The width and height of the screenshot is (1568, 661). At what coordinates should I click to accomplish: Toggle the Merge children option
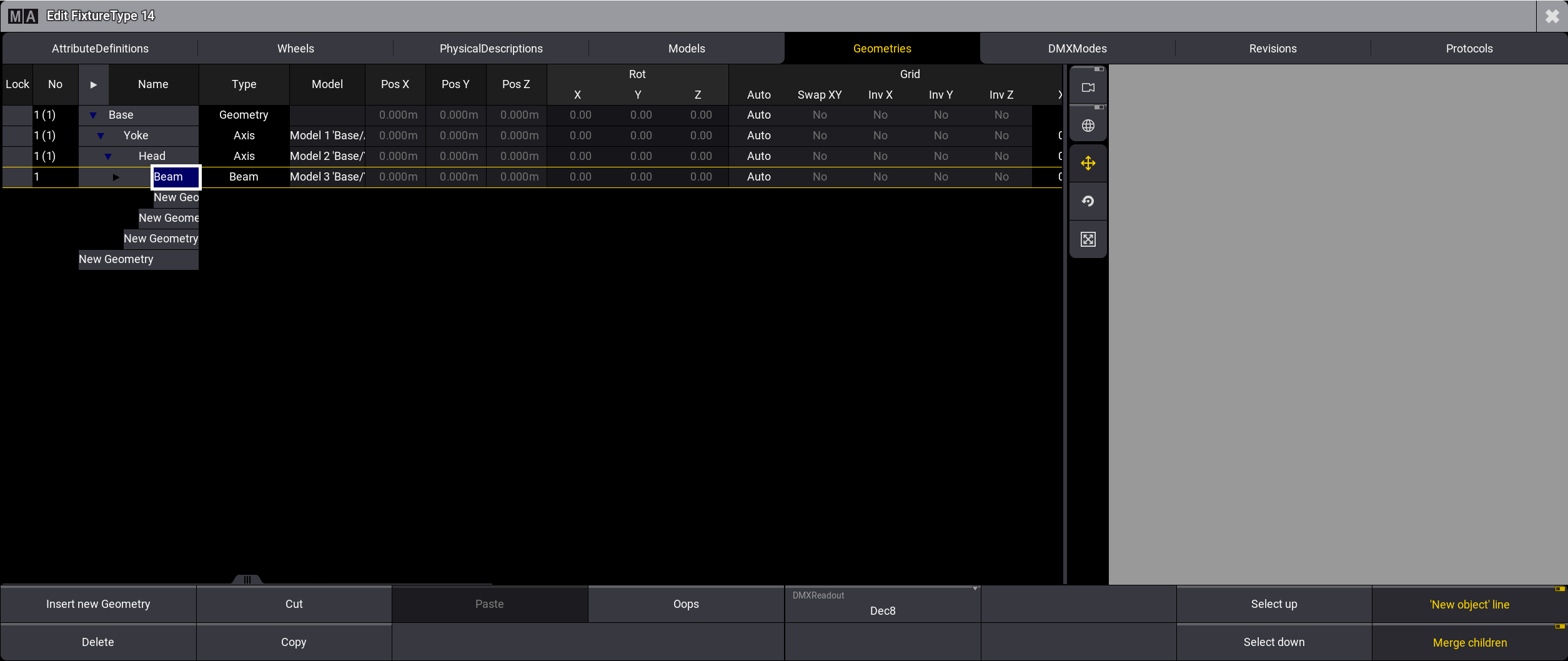(1469, 642)
